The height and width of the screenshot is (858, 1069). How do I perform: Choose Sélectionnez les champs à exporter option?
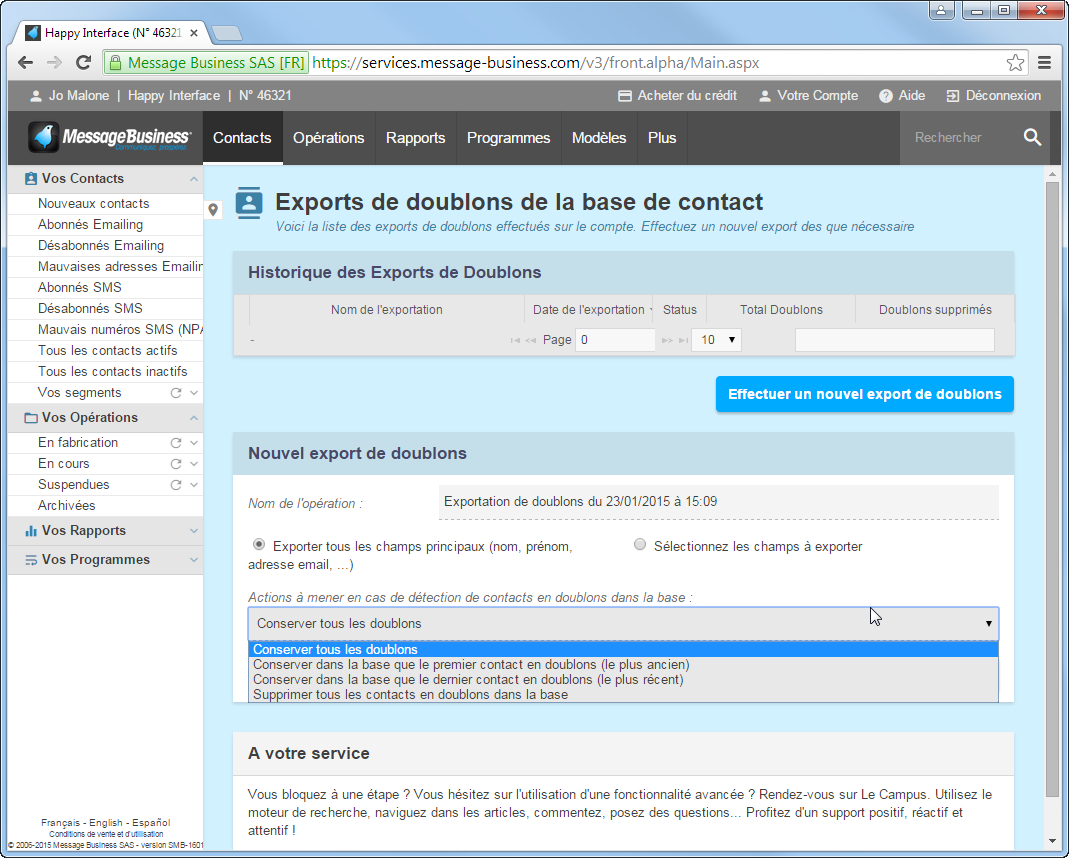pos(639,544)
